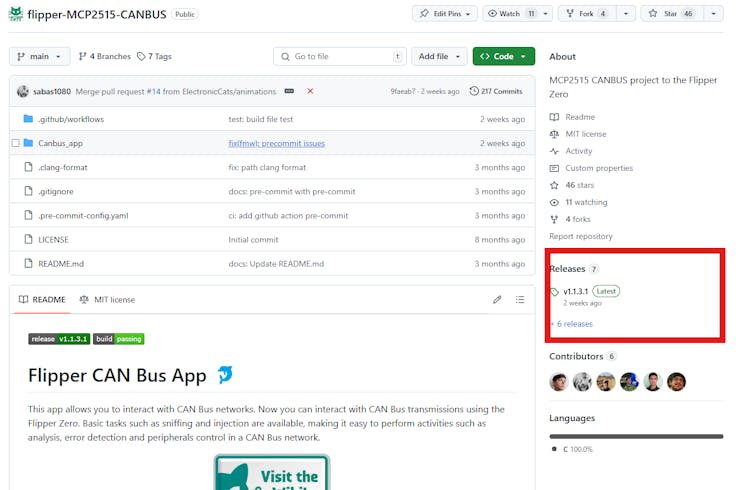Click the second contributor avatar

click(582, 381)
